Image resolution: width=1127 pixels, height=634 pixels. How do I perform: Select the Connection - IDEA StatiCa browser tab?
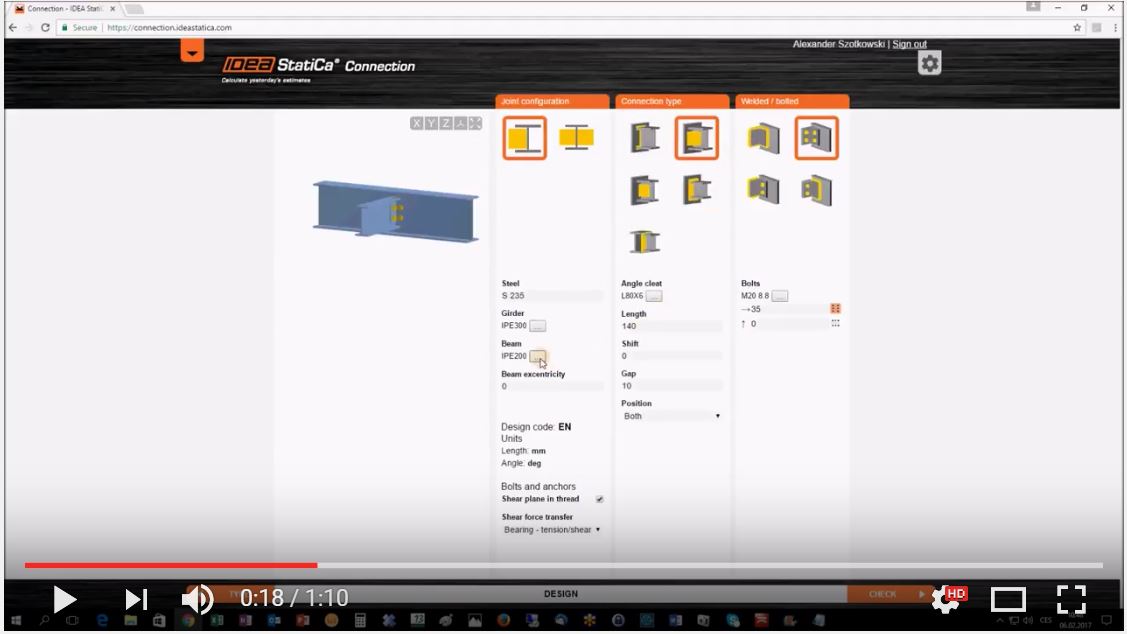point(65,9)
